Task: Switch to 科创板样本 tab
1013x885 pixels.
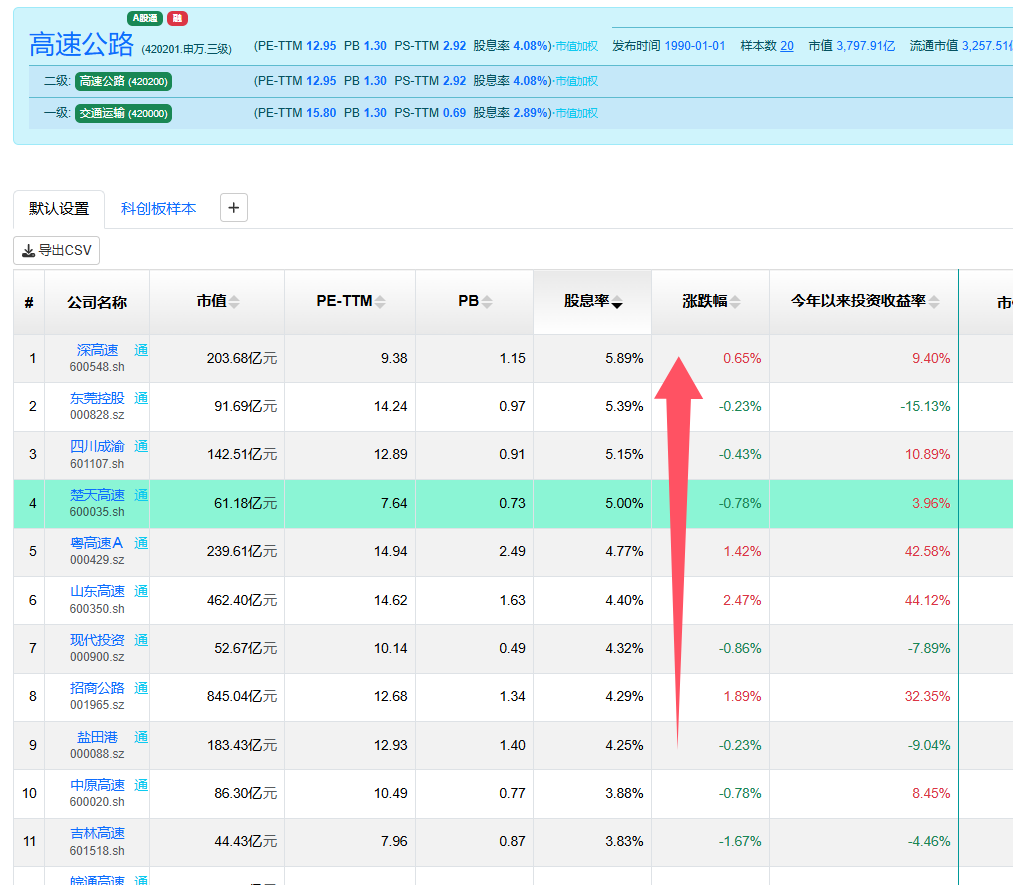Action: [x=158, y=209]
